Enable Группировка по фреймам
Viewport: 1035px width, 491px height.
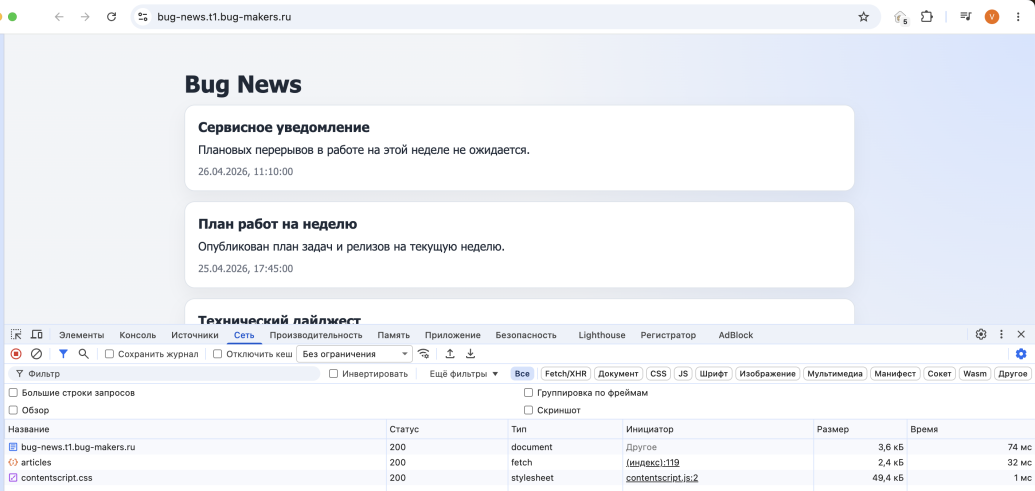(x=528, y=393)
